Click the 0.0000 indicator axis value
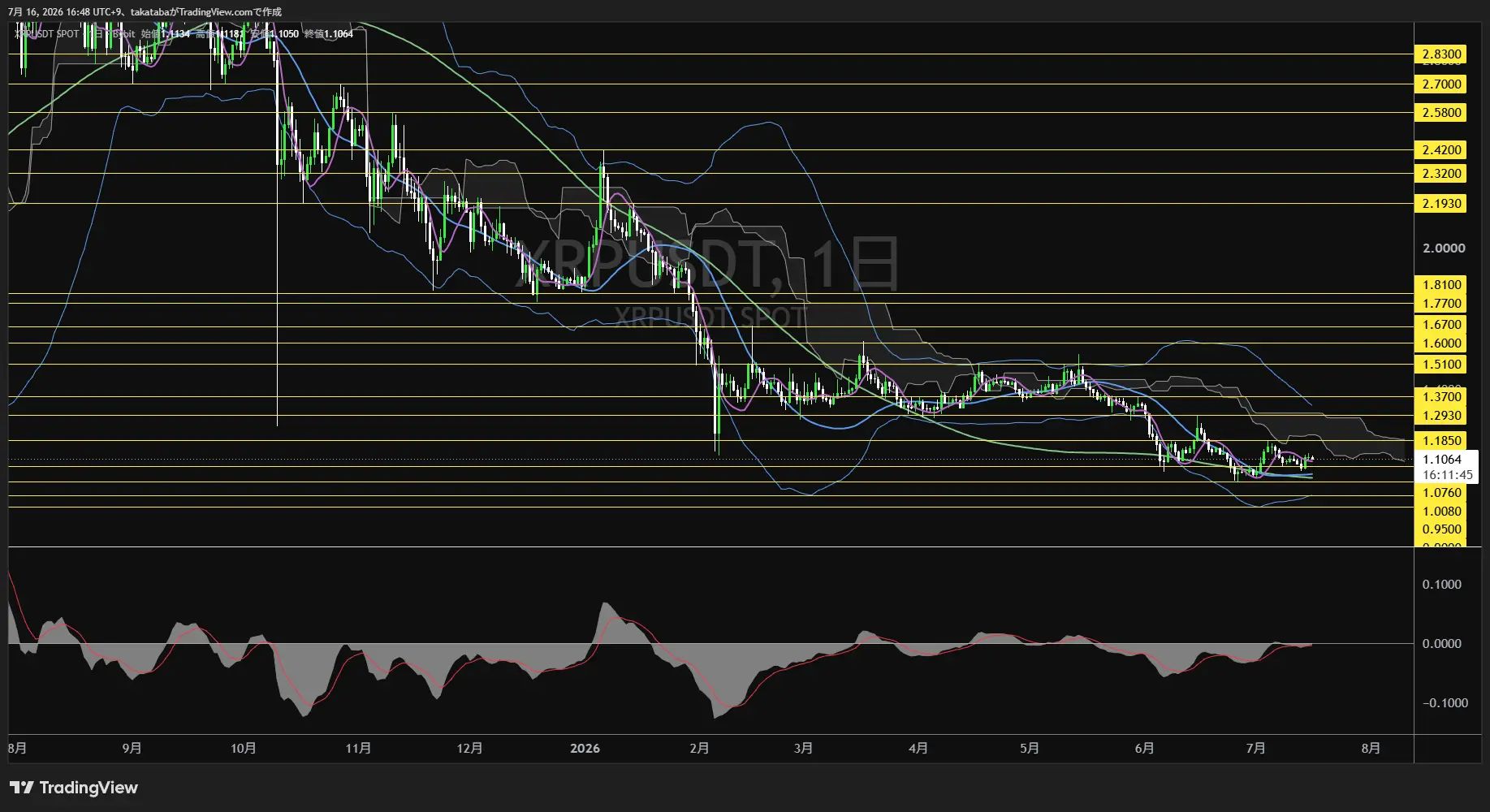 pos(1441,643)
